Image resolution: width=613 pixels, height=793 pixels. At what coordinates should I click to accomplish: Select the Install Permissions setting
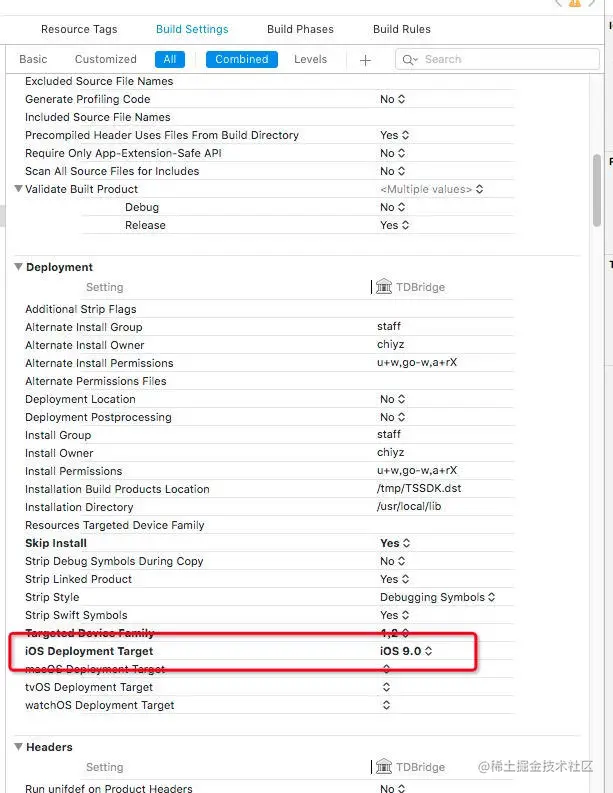click(x=74, y=471)
